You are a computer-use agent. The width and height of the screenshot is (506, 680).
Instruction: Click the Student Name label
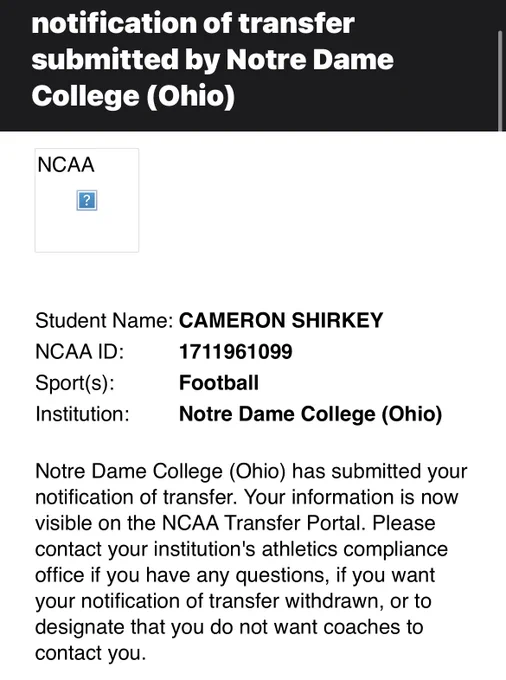tap(104, 320)
